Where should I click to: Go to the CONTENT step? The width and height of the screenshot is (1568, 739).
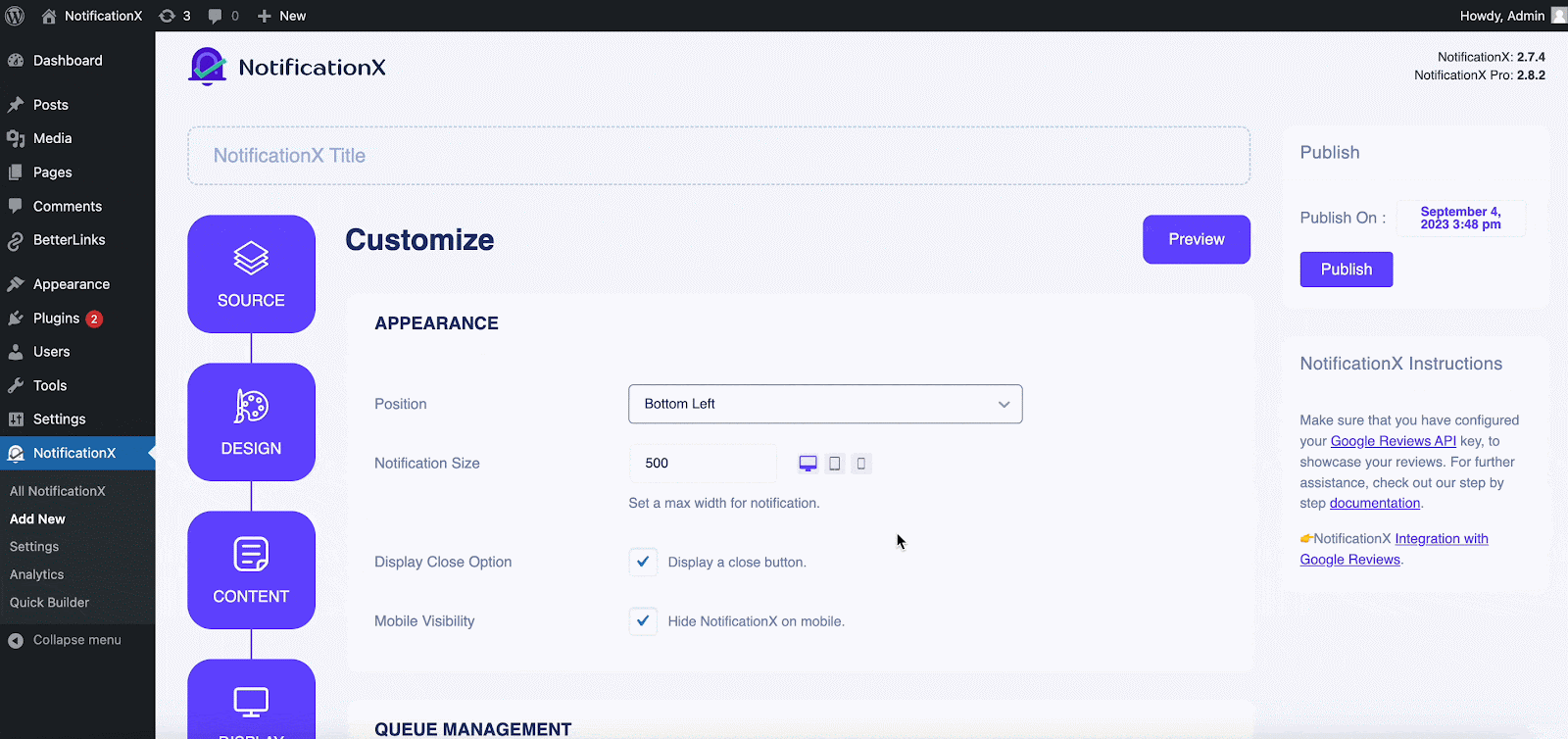coord(251,569)
